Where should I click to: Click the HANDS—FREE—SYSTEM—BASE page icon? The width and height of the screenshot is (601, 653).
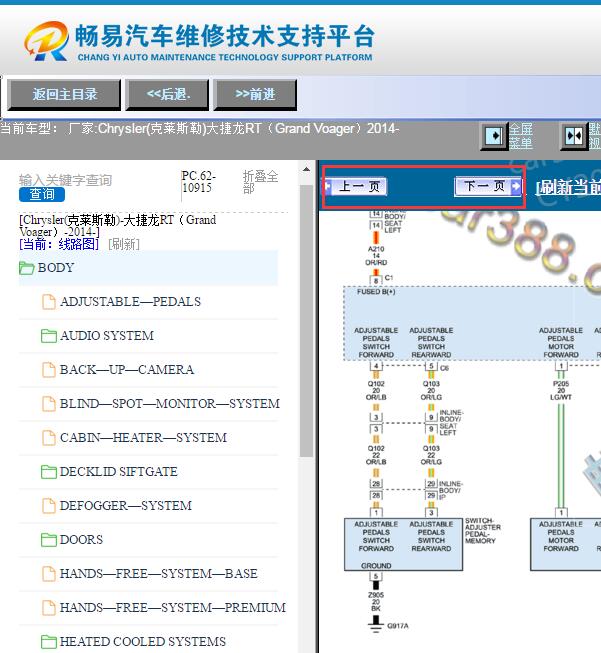49,574
